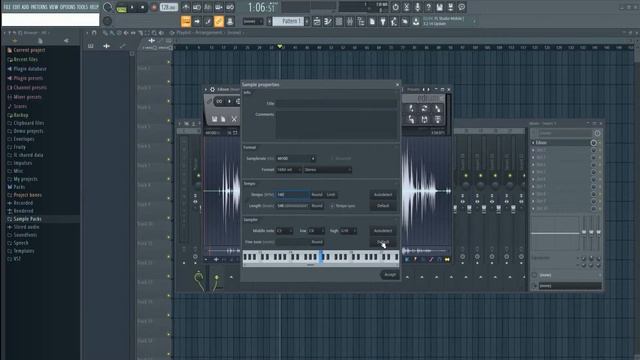Click the Edison save (floppy) icon

(x=214, y=119)
